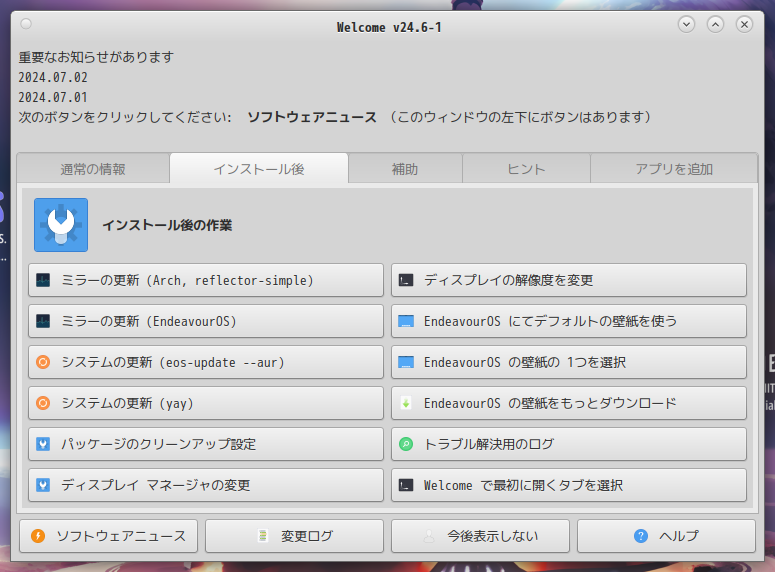The image size is (775, 572).
Task: Click the orange icon beside システムの更新 (yay)
Action: tap(43, 403)
